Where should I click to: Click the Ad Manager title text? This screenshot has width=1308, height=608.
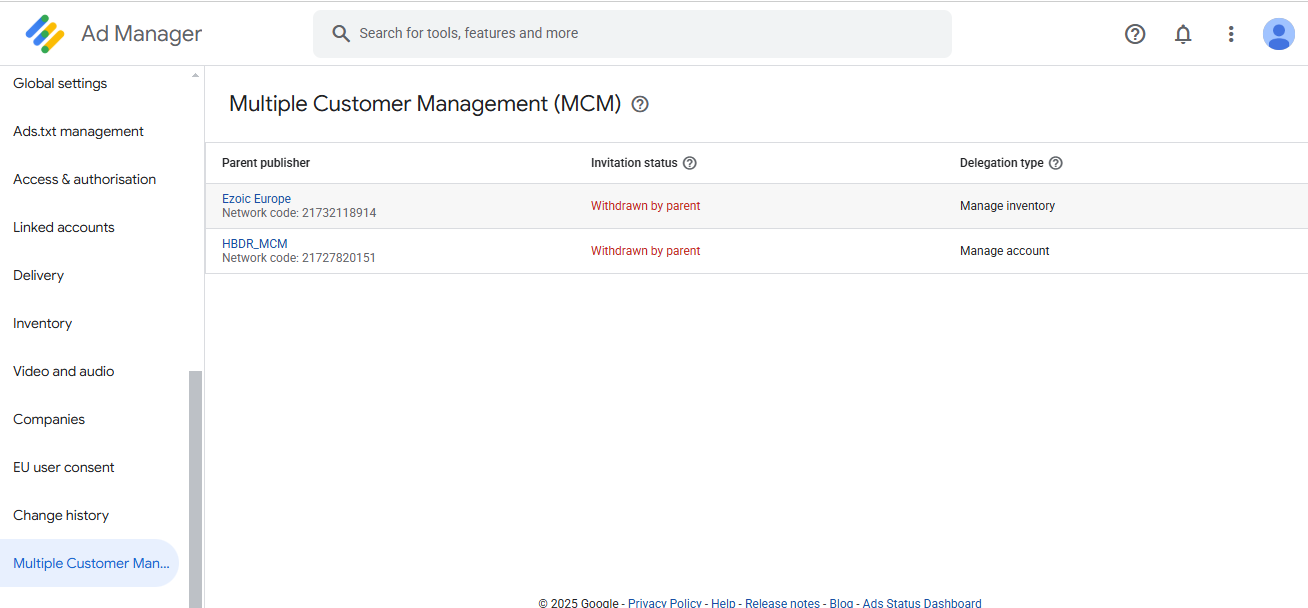[141, 34]
